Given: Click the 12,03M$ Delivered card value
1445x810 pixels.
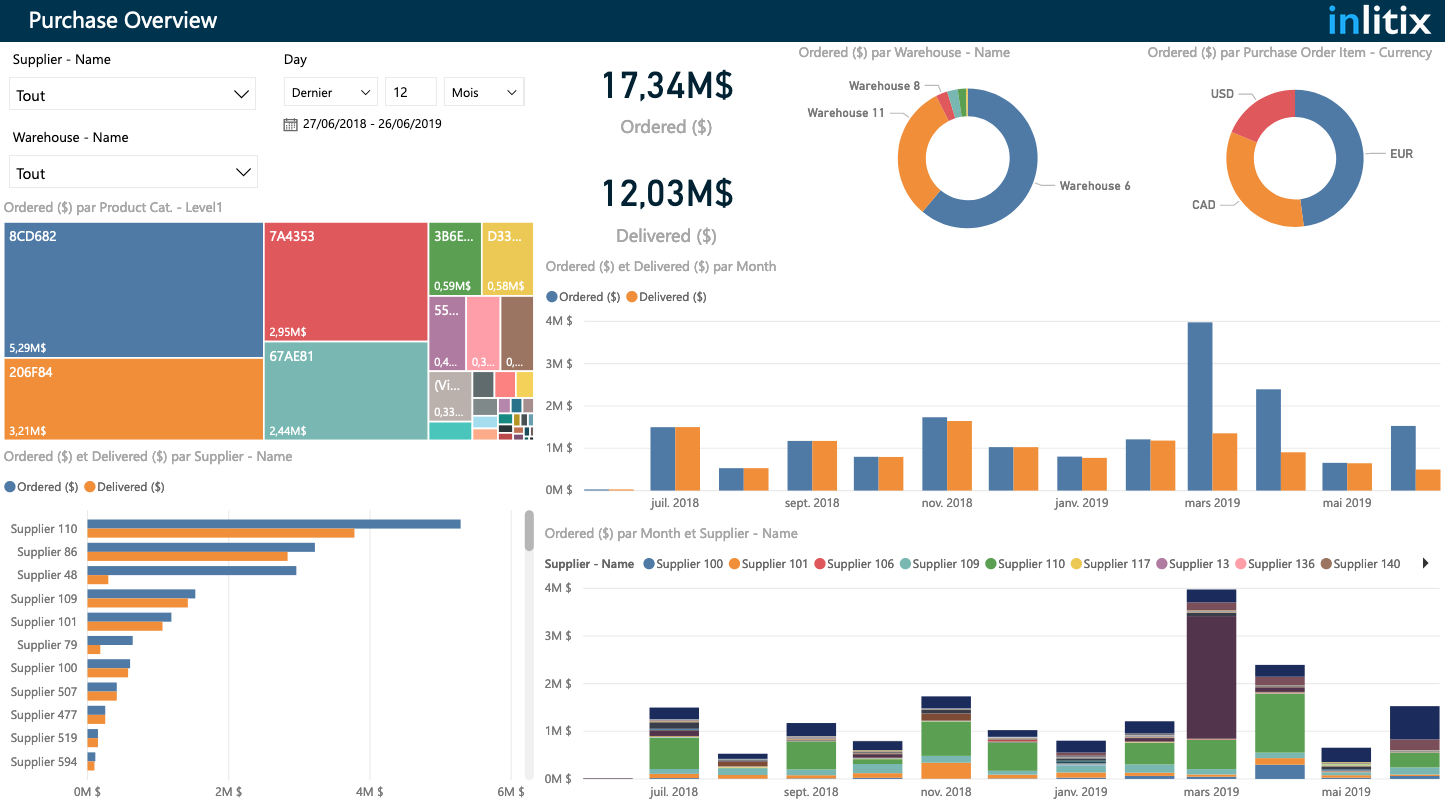Looking at the screenshot, I should tap(667, 193).
